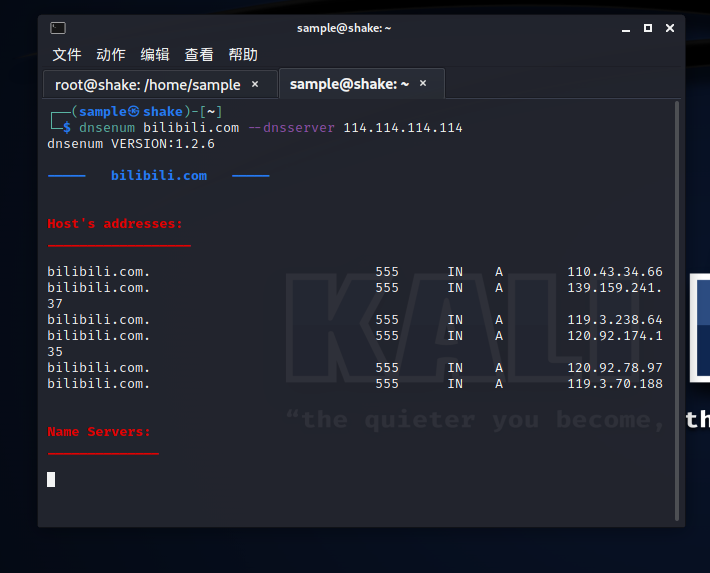Close the sample@shake: ~ tab
Screen dimensions: 710x573
(423, 83)
